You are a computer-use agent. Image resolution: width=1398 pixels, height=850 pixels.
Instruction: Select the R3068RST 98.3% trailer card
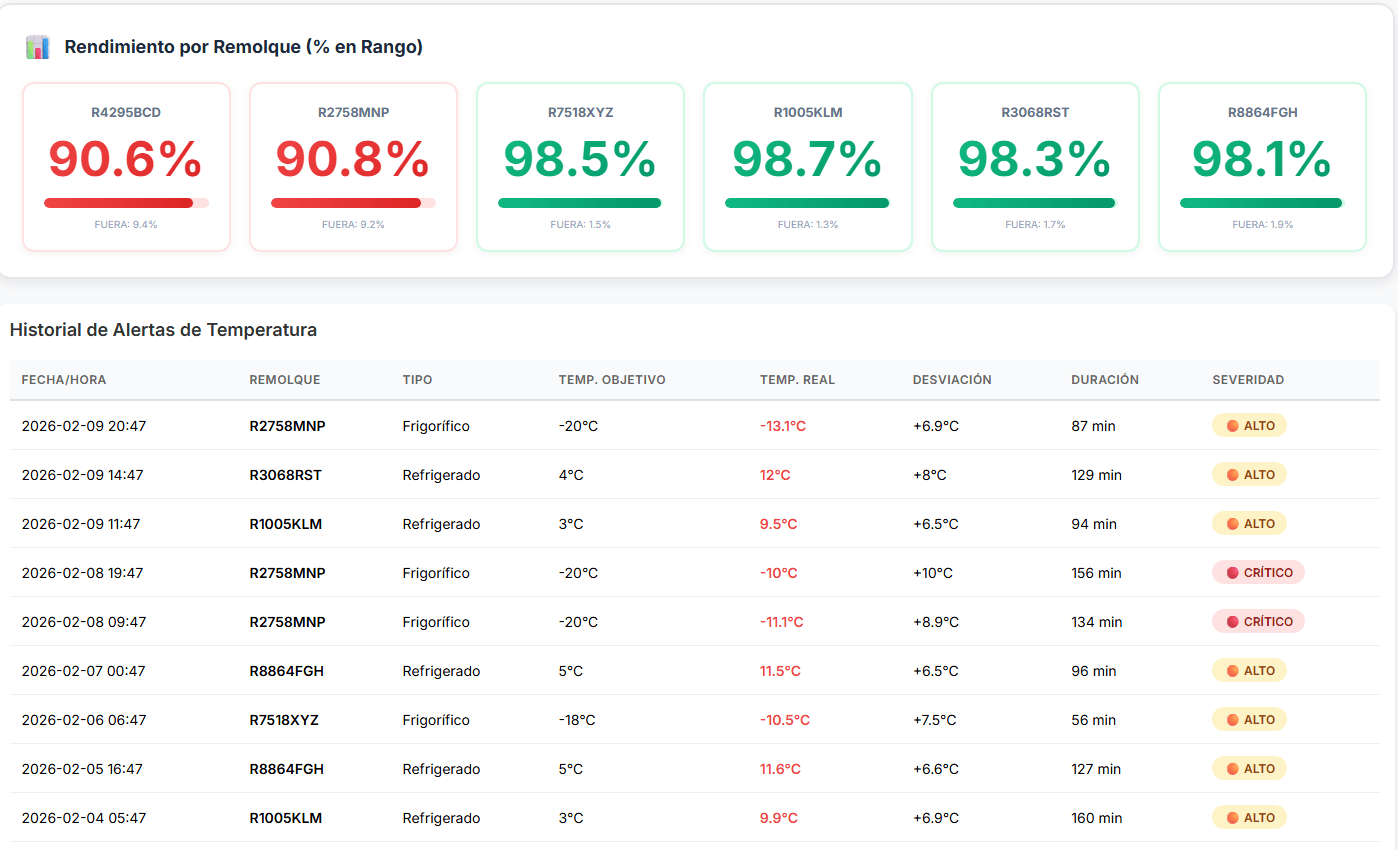coord(1034,167)
